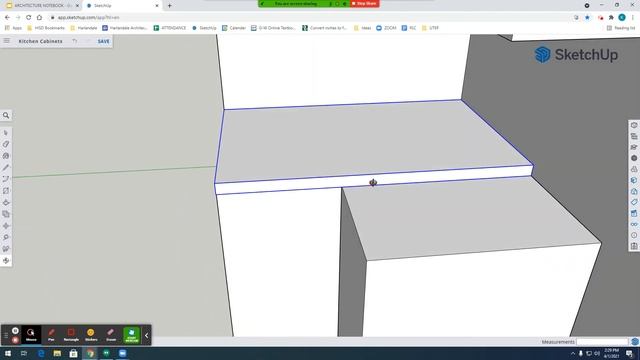Select the Paint Bucket tool

pos(6,156)
